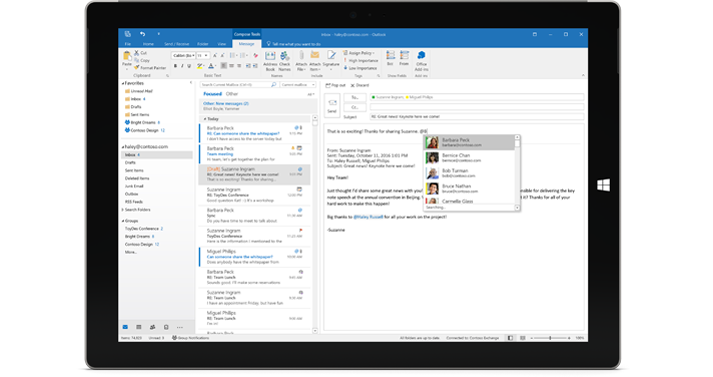Click the To... recipients button

click(x=355, y=97)
